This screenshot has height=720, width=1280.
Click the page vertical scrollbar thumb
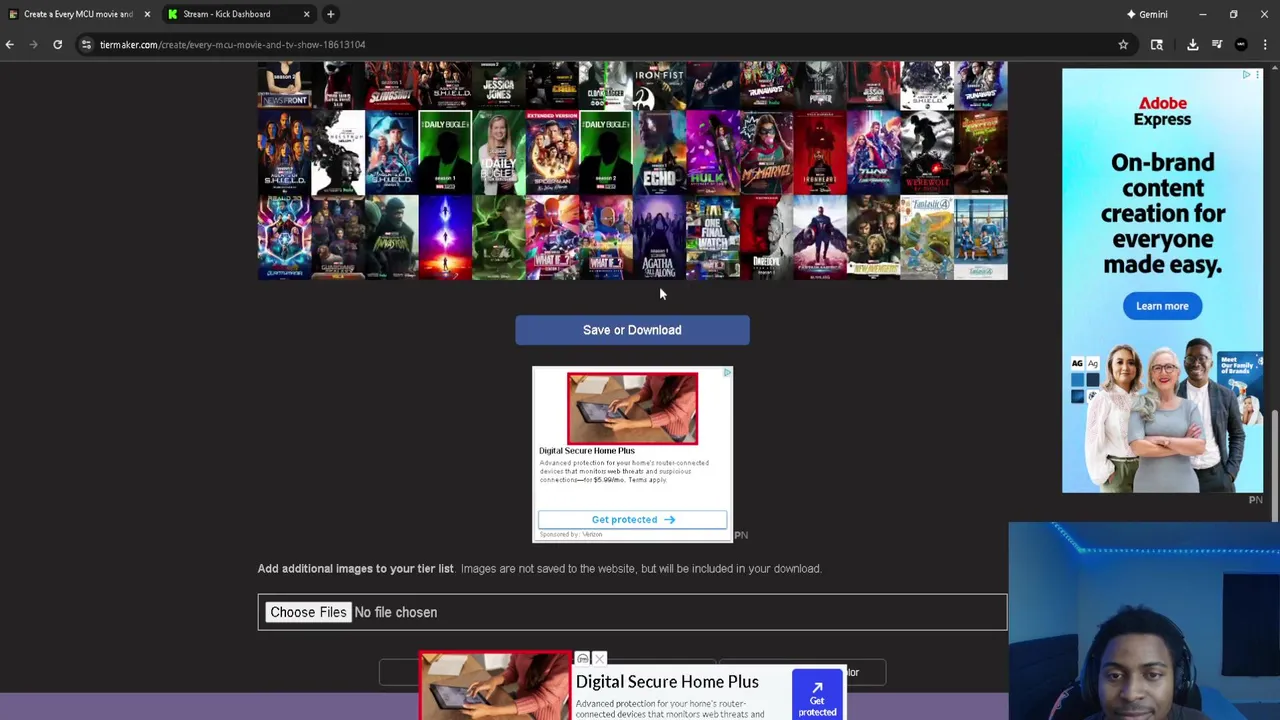point(1274,465)
